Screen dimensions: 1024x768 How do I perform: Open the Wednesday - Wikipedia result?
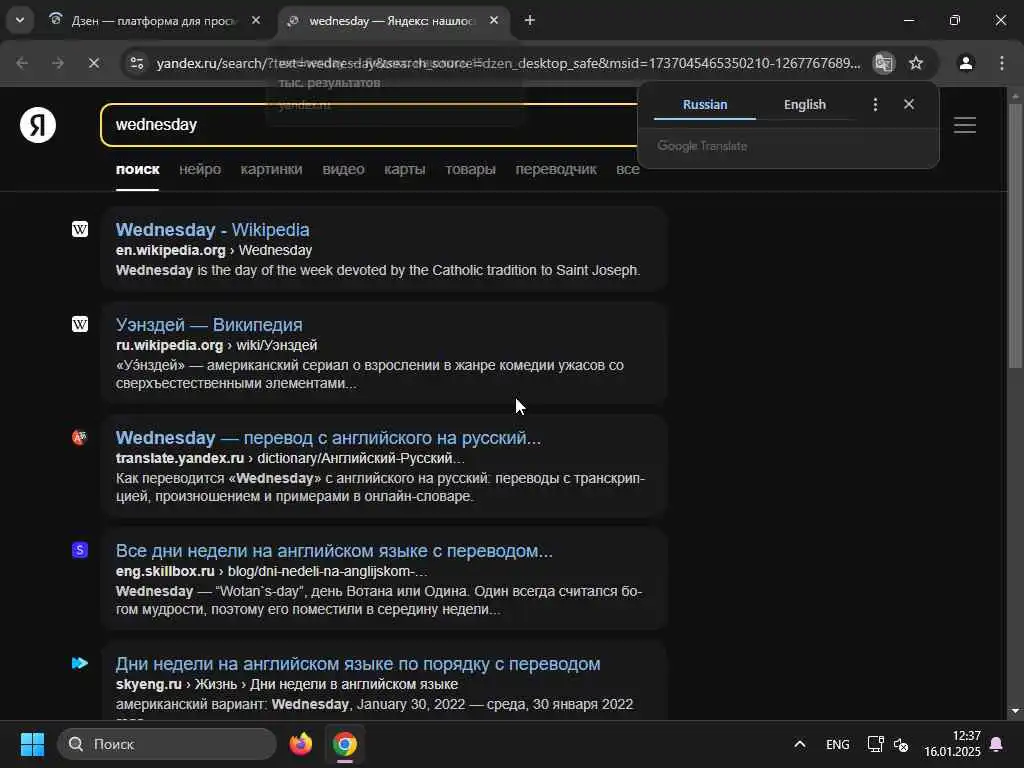coord(212,229)
